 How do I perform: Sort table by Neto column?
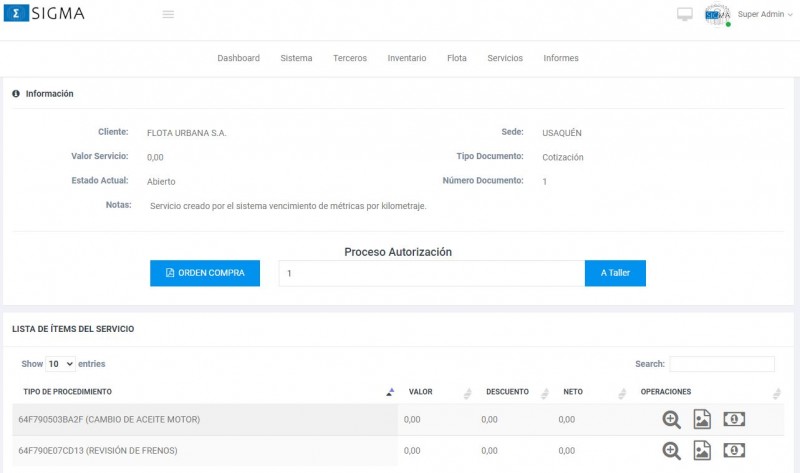592,392
